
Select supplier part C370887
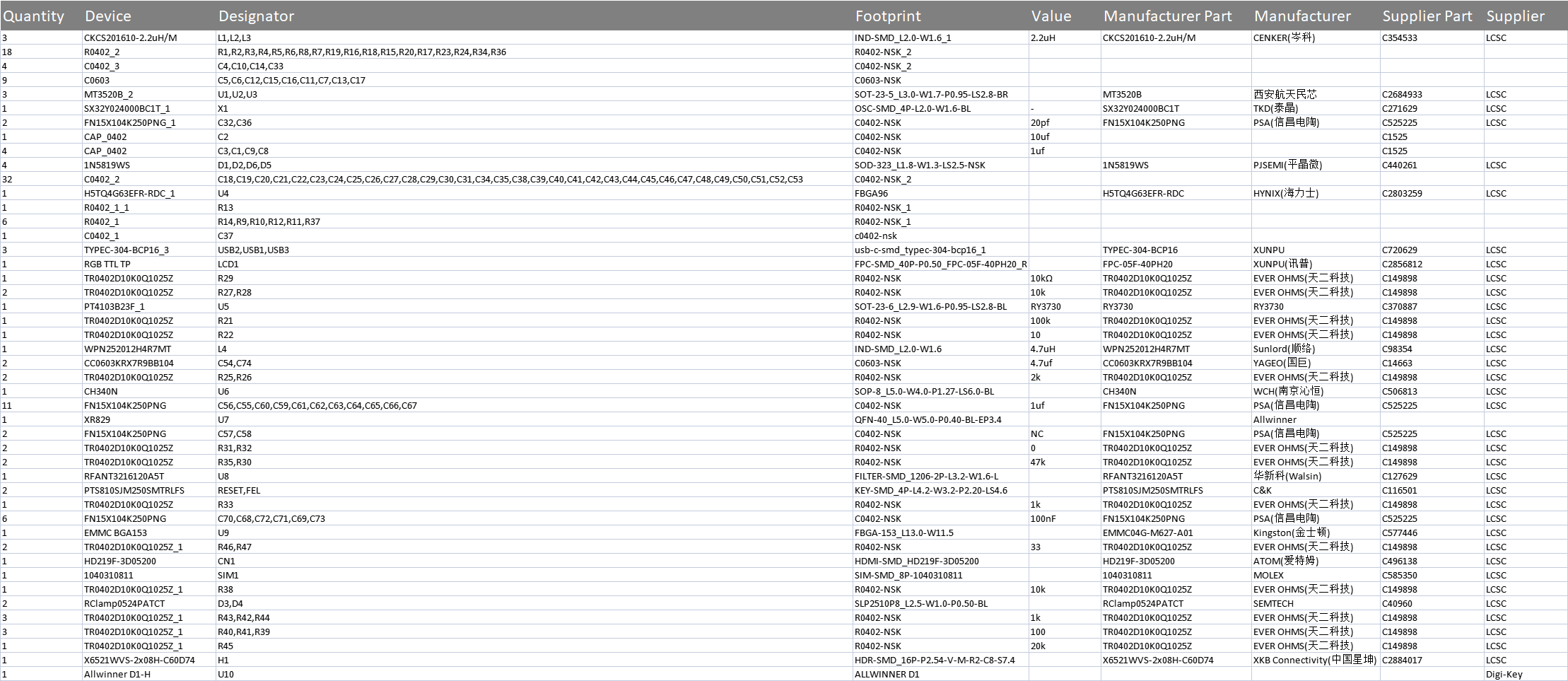click(x=1399, y=306)
